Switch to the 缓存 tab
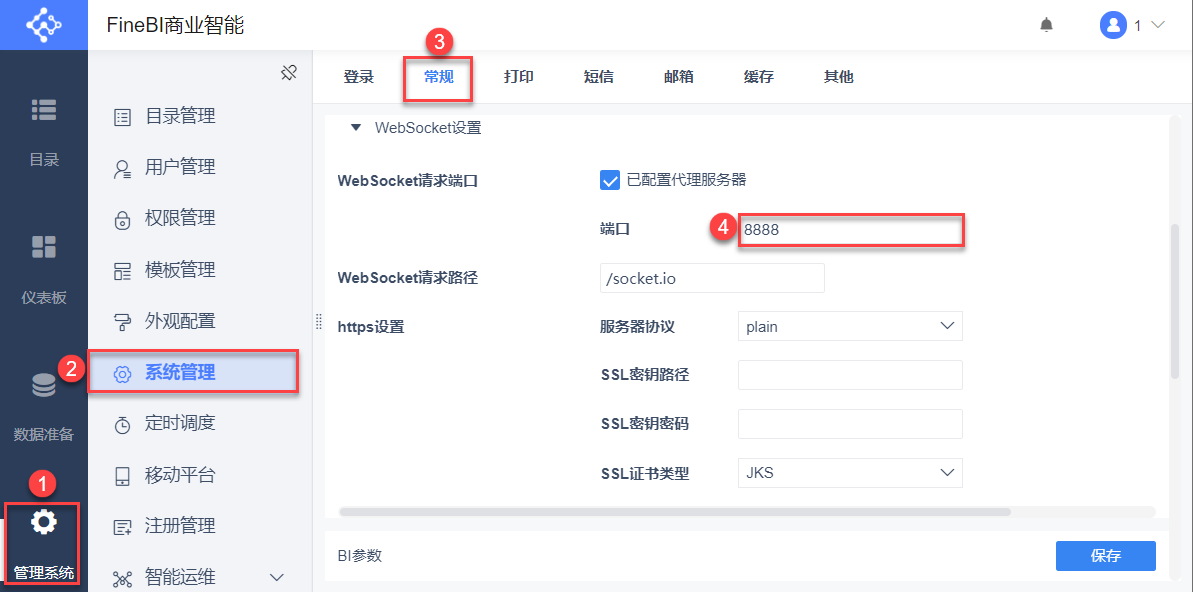 click(x=758, y=77)
